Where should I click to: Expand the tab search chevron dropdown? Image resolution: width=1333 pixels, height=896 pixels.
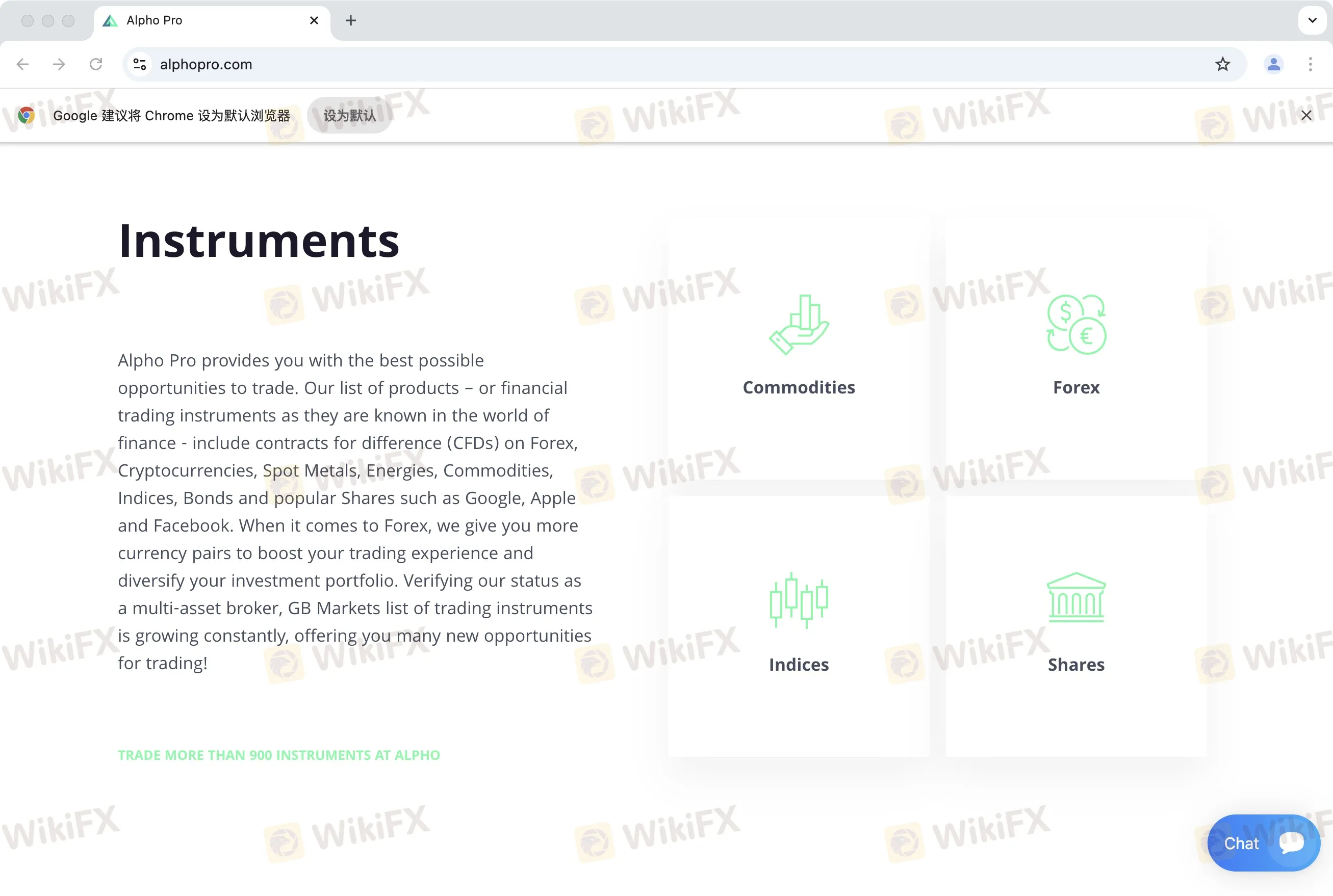tap(1312, 20)
